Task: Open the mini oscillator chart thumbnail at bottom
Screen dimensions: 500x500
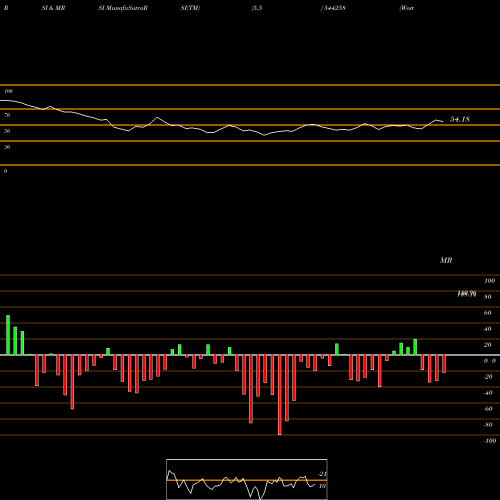Action: pos(247,479)
